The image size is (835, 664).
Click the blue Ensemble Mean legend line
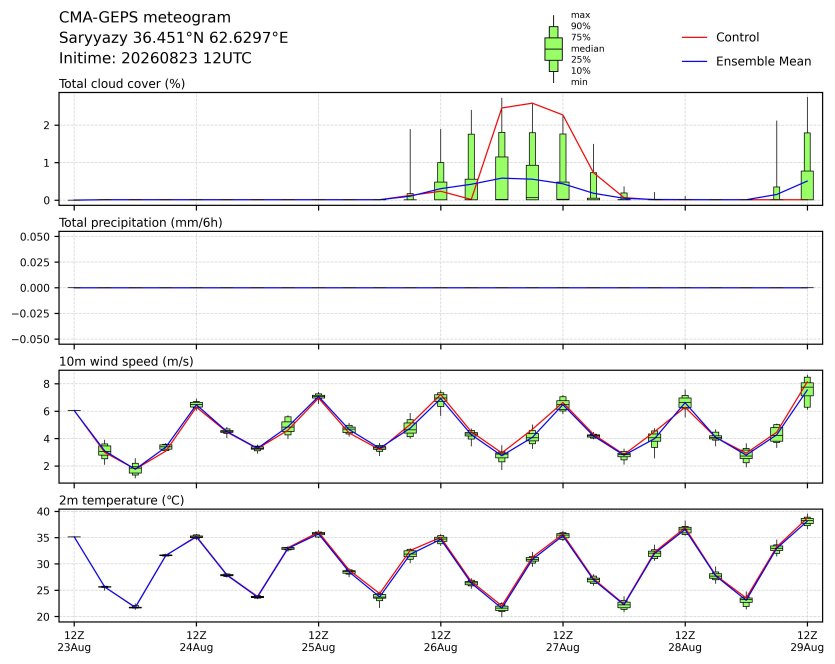[x=694, y=62]
